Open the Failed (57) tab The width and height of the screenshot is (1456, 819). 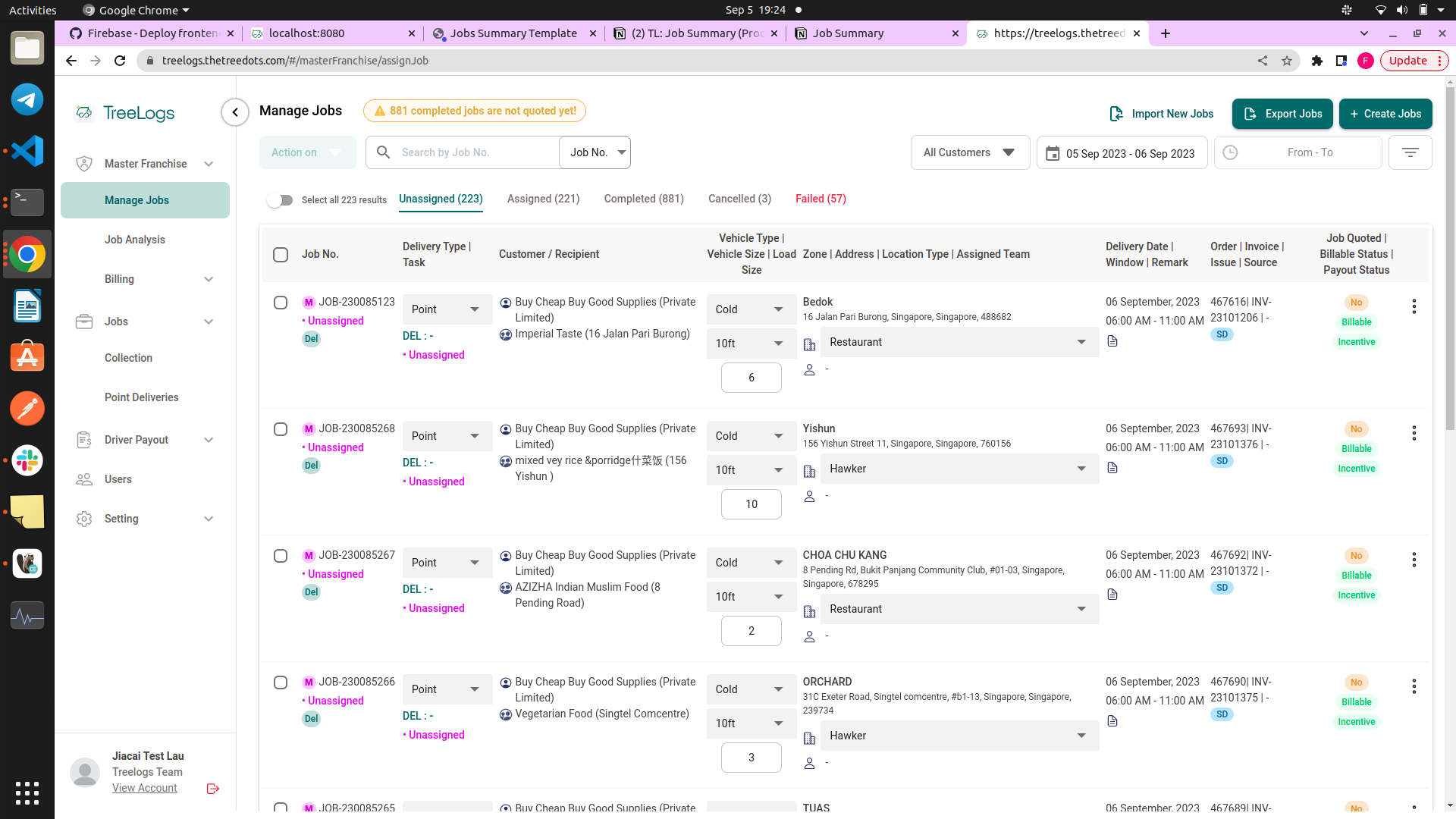(x=821, y=199)
